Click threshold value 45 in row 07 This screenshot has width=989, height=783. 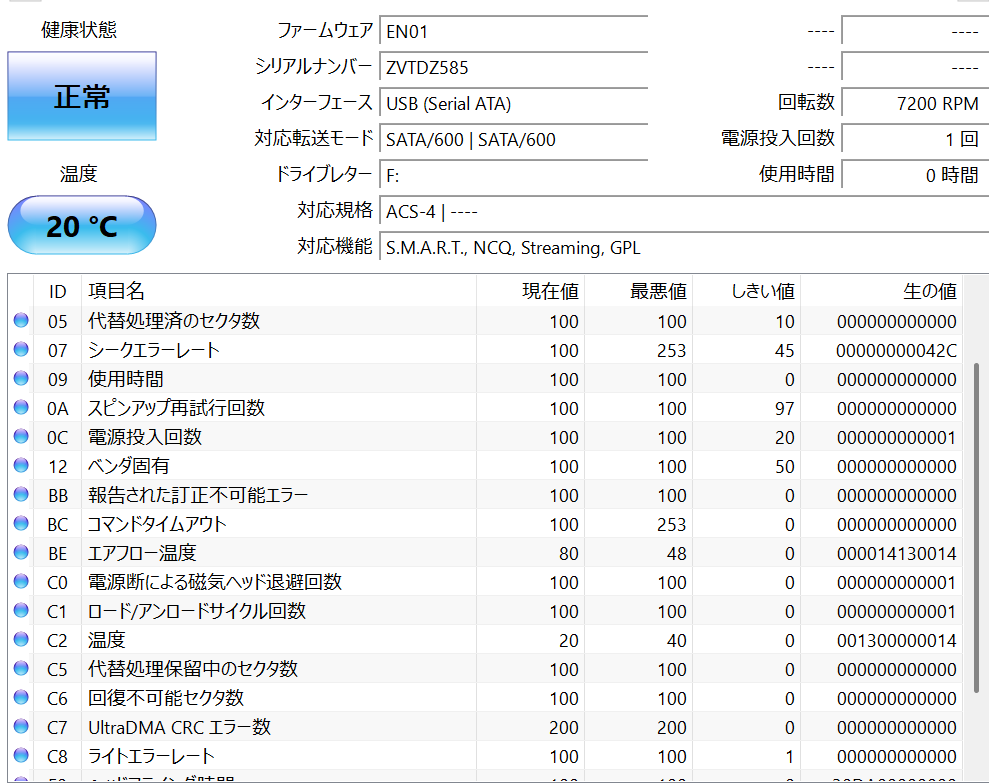point(785,351)
